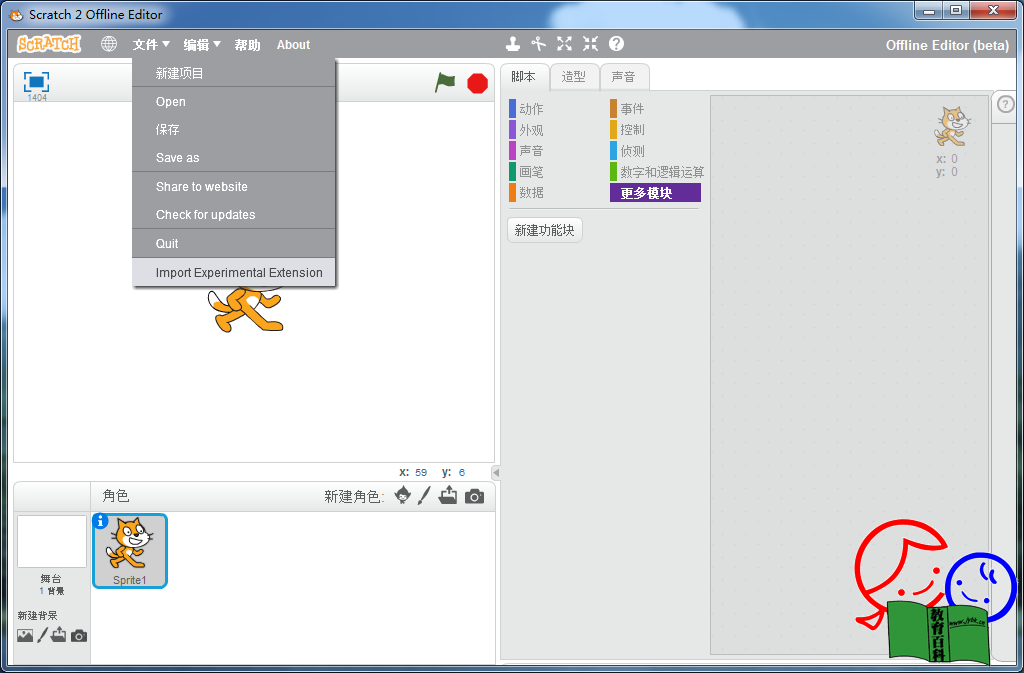Viewport: 1024px width, 673px height.
Task: Select the 动作 block category
Action: point(526,109)
